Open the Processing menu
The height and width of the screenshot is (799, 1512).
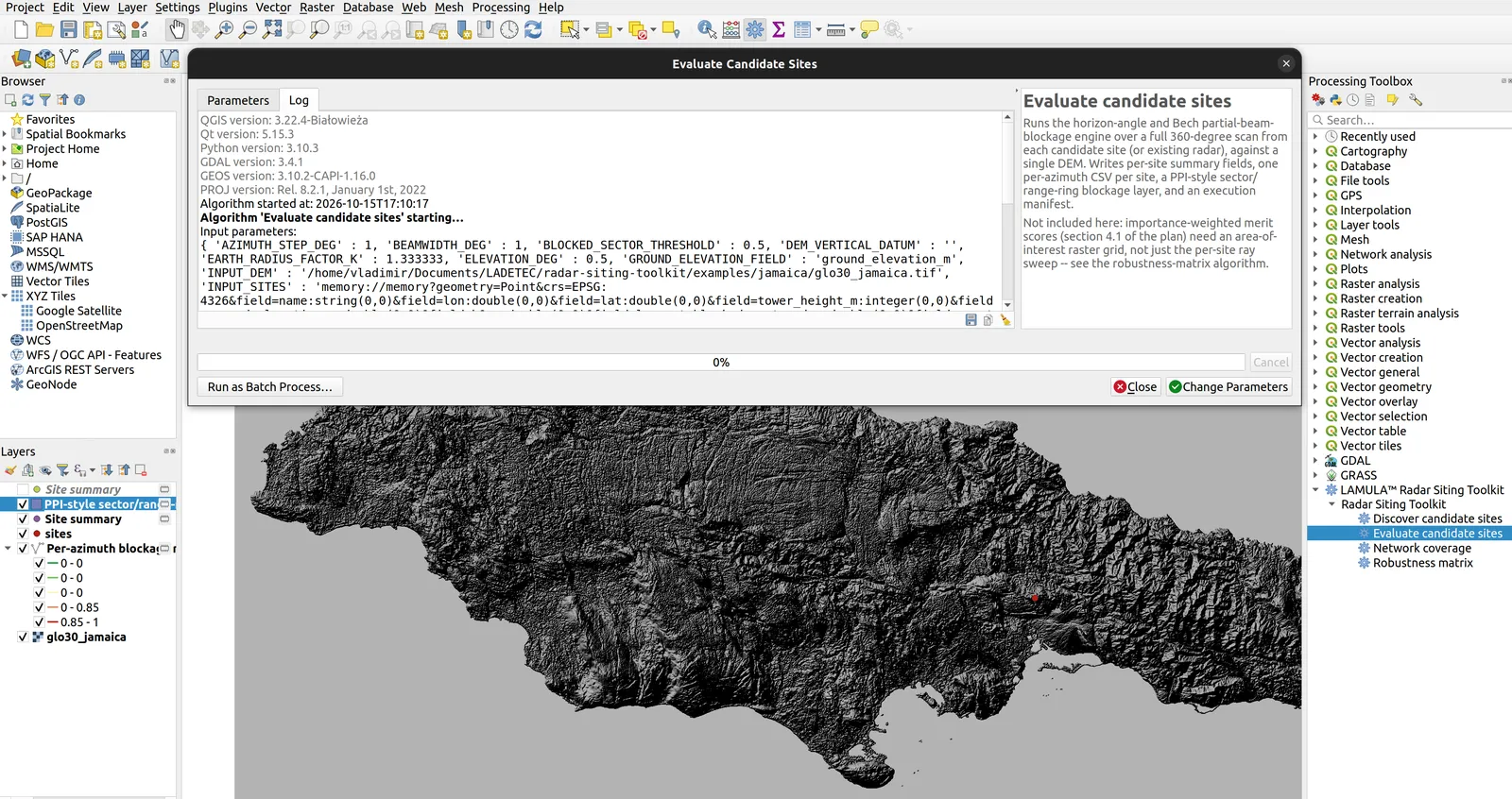click(501, 8)
